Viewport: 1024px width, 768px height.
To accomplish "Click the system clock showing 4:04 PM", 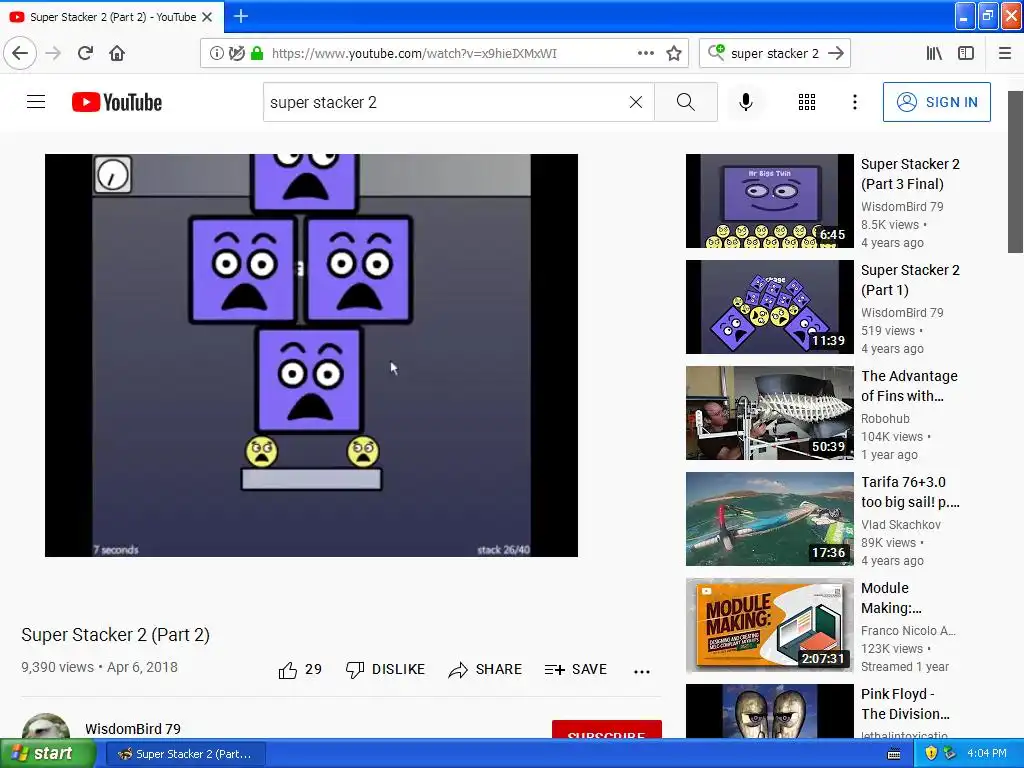I will pos(987,754).
